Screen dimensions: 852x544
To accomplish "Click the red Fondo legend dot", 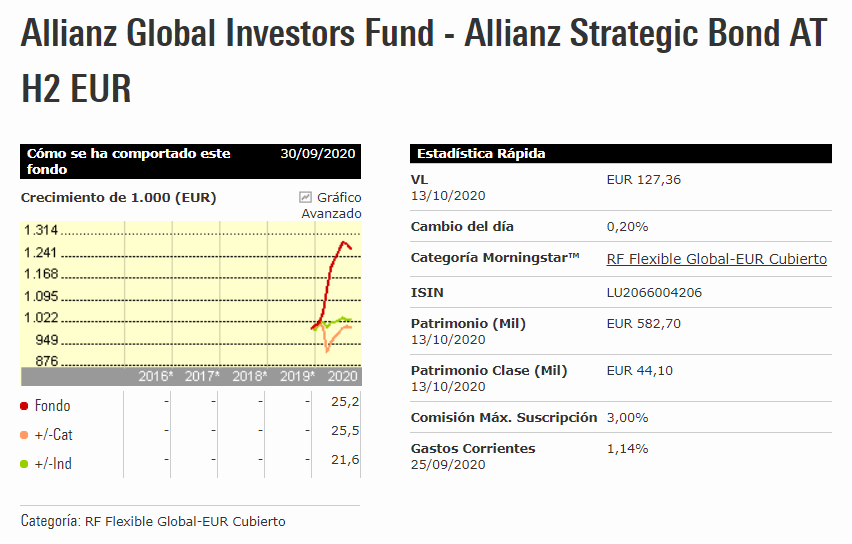I will tap(24, 406).
